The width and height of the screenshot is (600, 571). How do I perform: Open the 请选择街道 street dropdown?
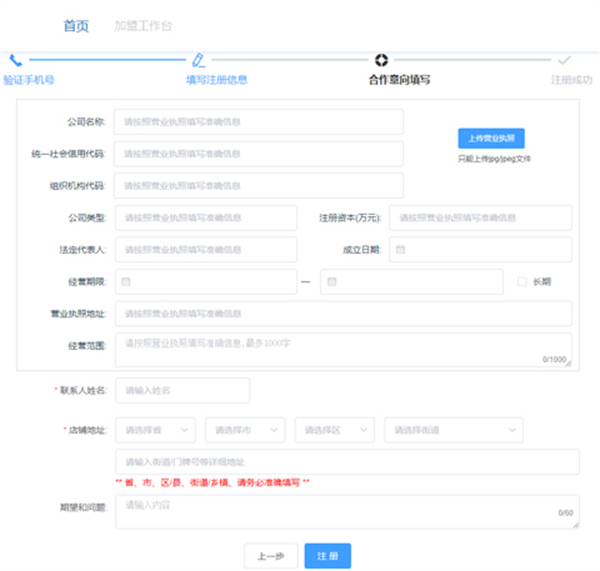(x=454, y=430)
